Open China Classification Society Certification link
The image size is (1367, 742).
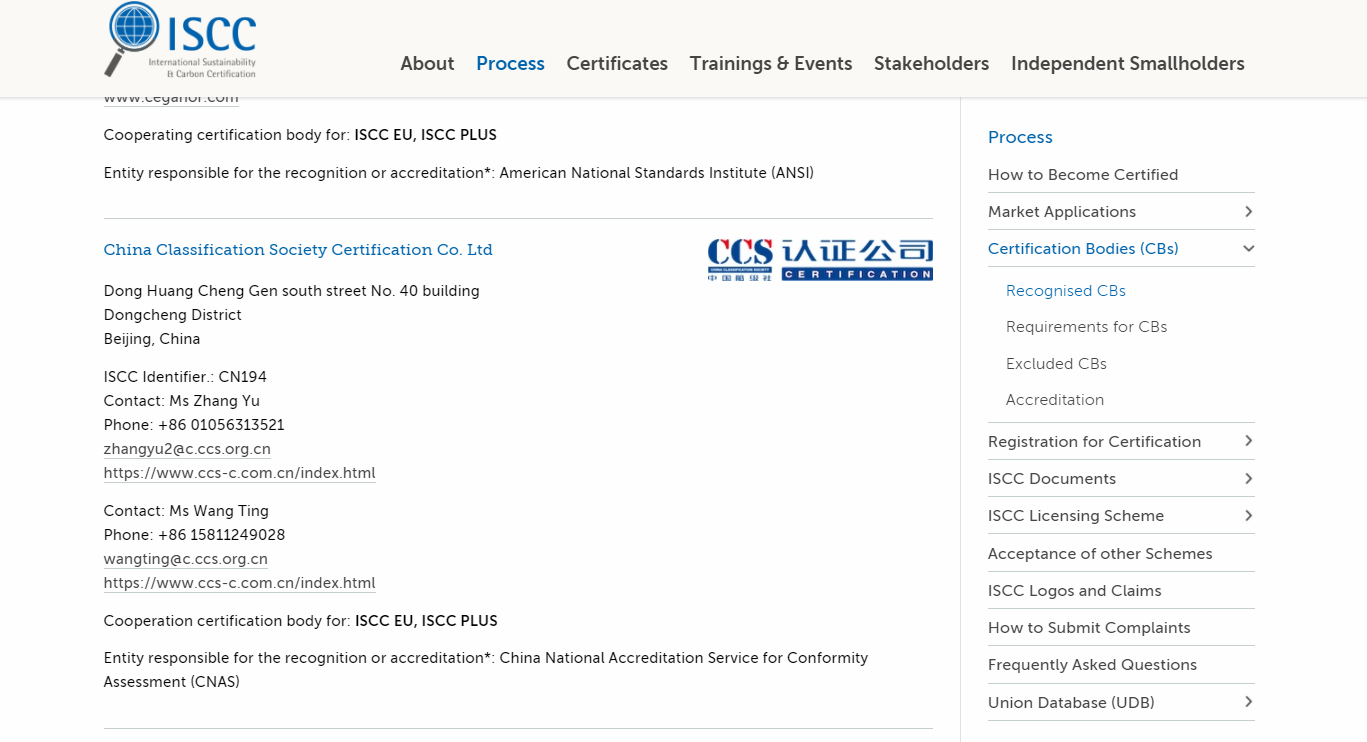298,250
